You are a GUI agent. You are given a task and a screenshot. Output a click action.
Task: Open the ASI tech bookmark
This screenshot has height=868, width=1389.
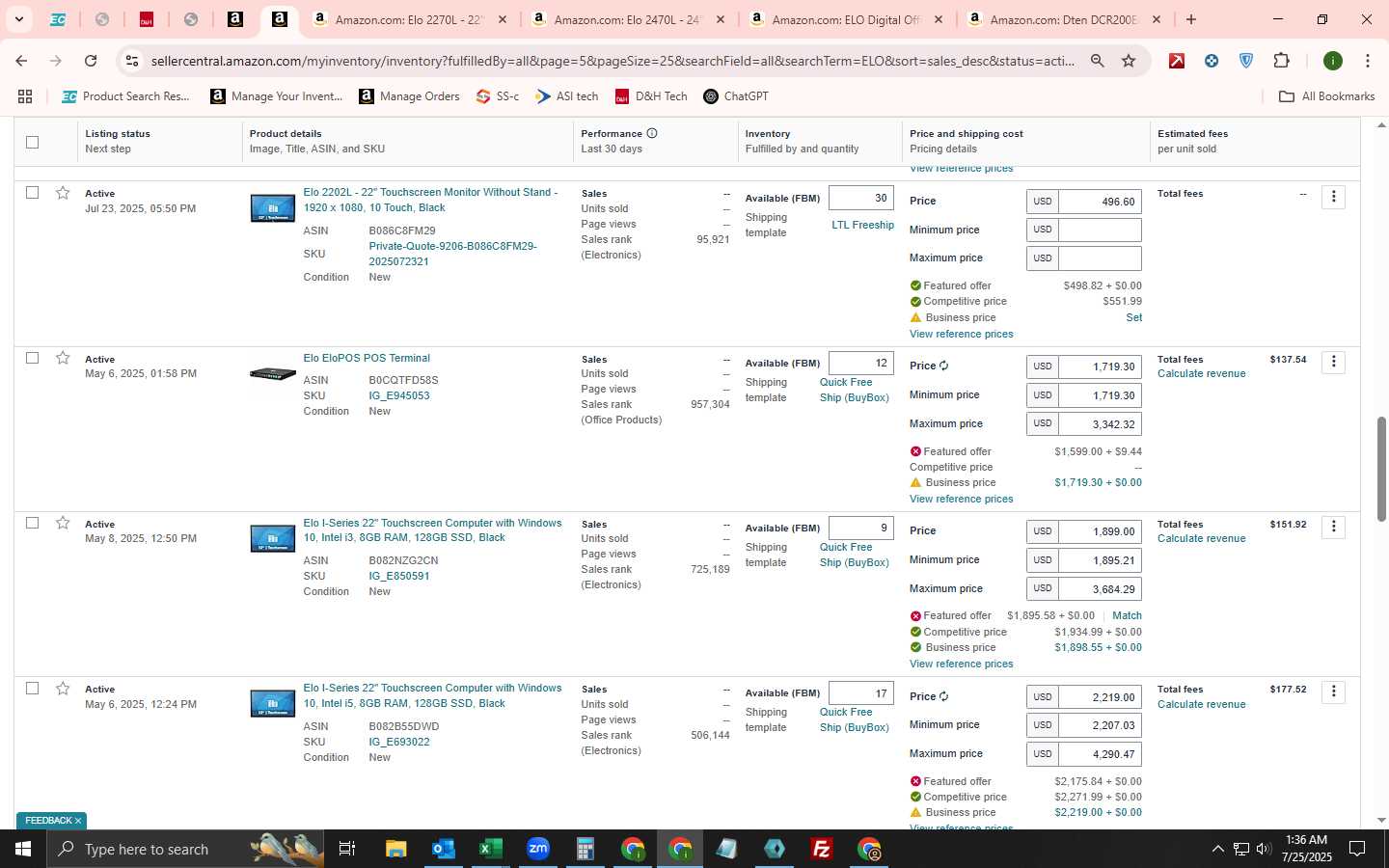(567, 96)
